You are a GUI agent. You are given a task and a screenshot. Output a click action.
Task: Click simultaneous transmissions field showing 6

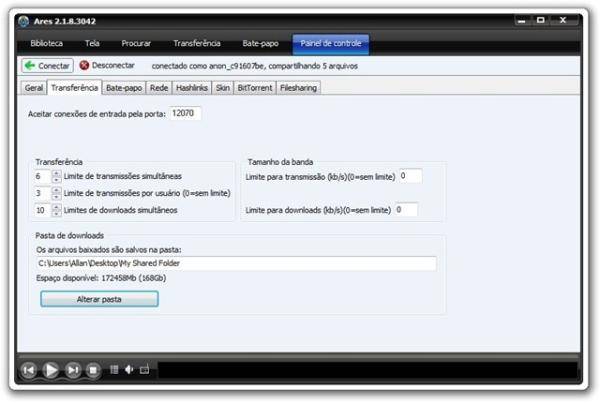42,176
